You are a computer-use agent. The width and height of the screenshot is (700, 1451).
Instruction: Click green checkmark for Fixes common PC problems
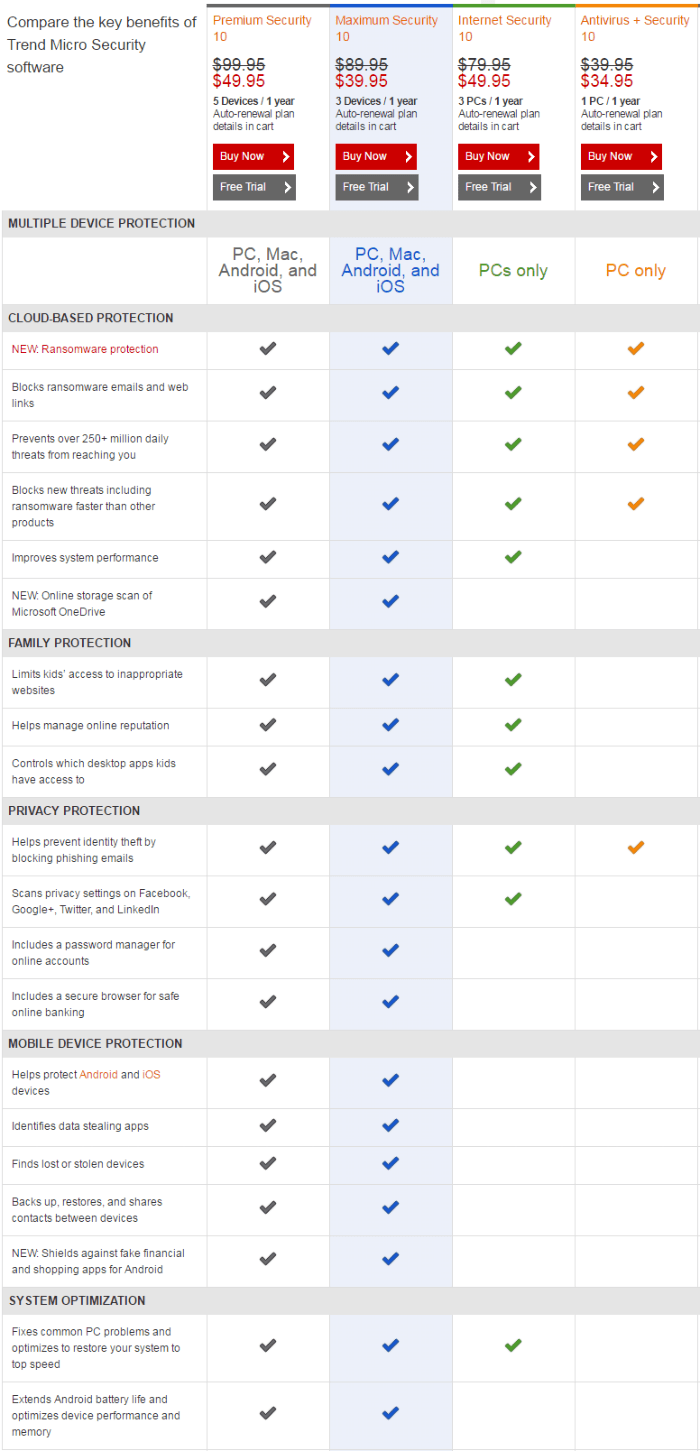click(x=513, y=1346)
